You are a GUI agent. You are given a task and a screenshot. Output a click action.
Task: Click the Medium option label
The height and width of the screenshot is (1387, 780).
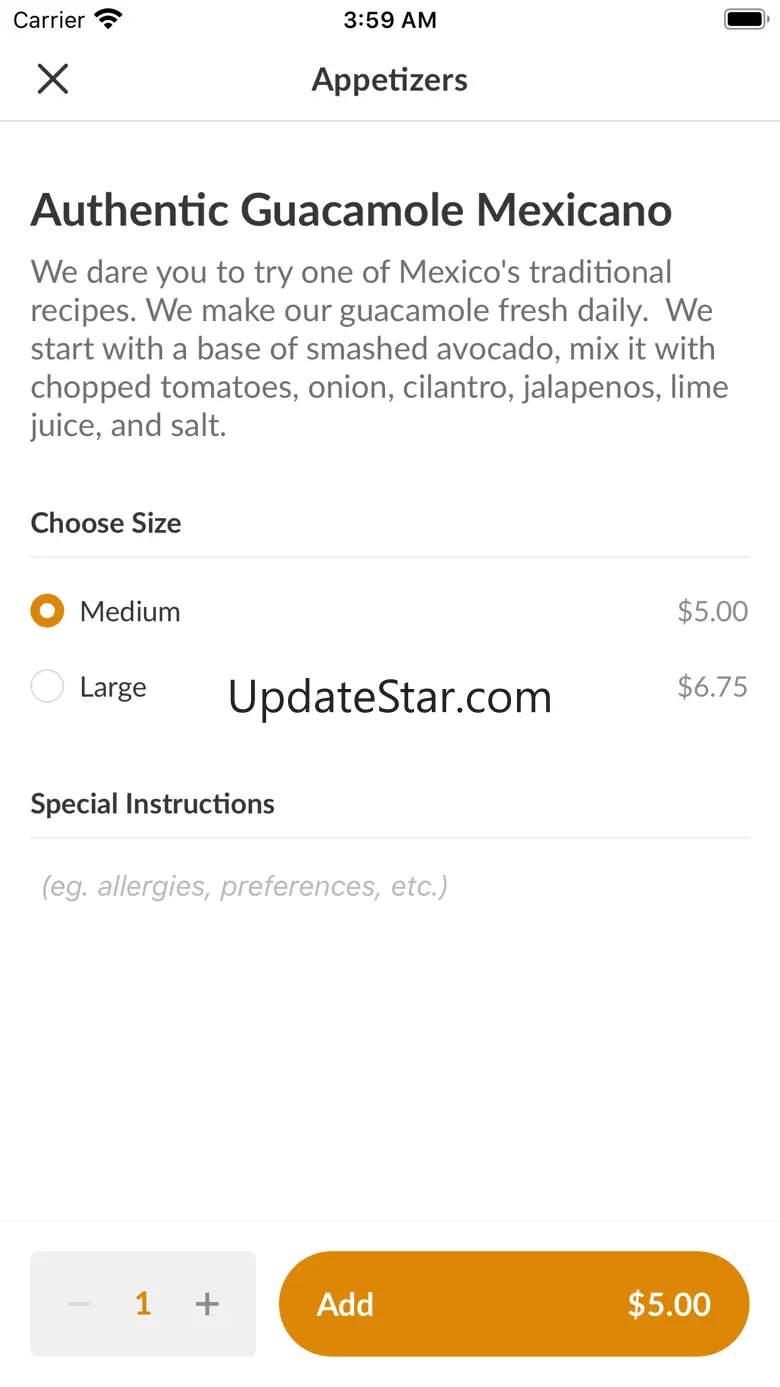(x=130, y=611)
